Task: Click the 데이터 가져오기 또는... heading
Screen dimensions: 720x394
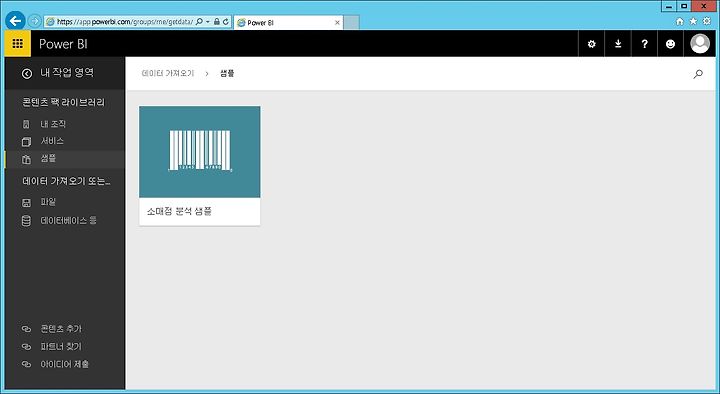Action: [67, 181]
